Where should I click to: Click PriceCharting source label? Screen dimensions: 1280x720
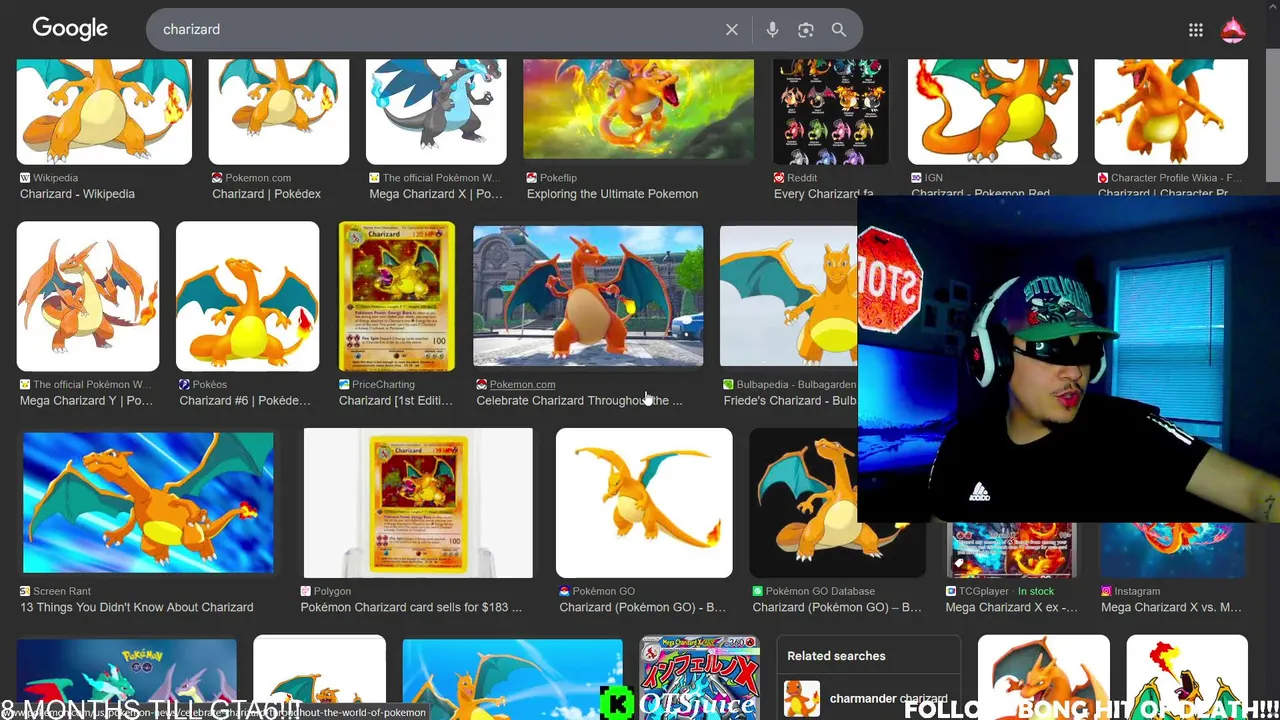click(376, 384)
